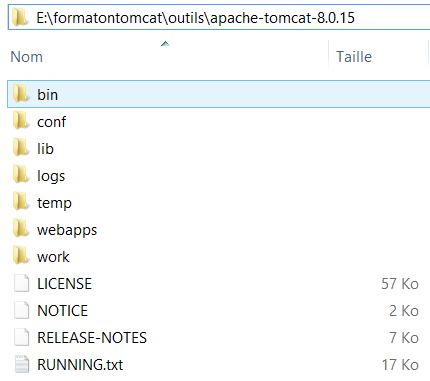Select the temp folder name

pyautogui.click(x=54, y=203)
